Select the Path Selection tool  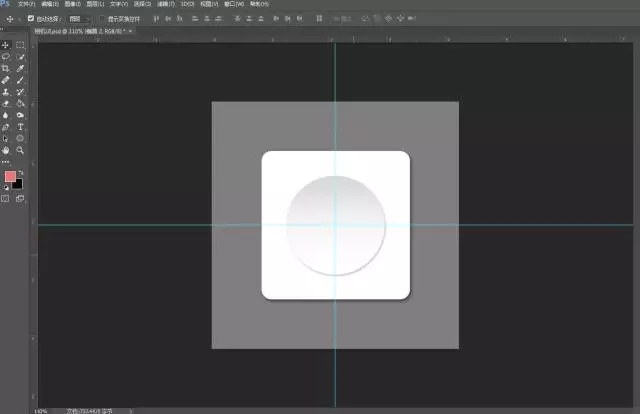[x=6, y=139]
